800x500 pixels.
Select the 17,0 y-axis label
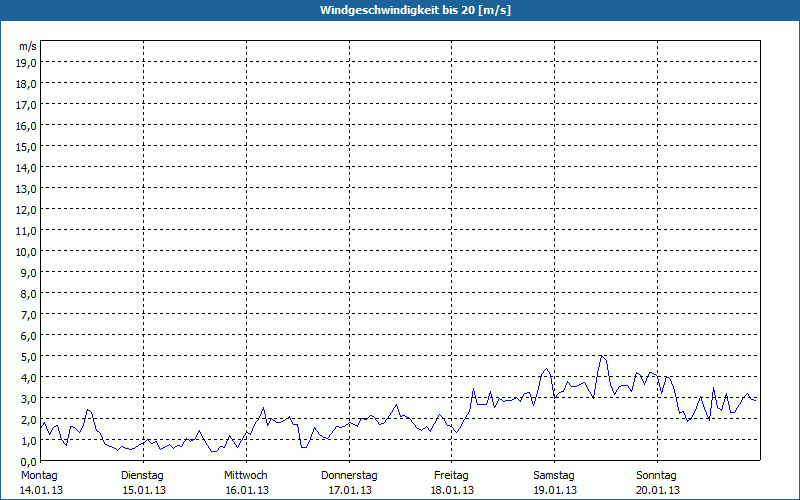26,105
